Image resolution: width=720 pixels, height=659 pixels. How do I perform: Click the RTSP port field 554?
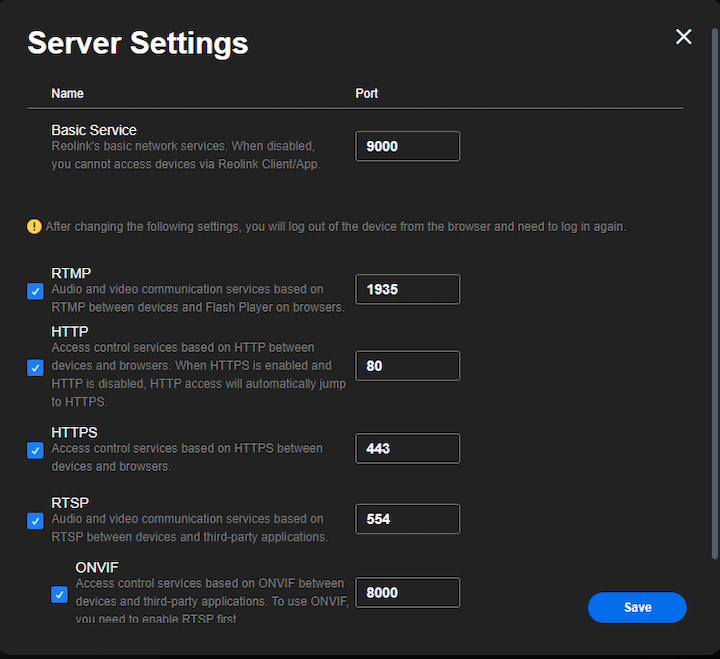pos(407,519)
